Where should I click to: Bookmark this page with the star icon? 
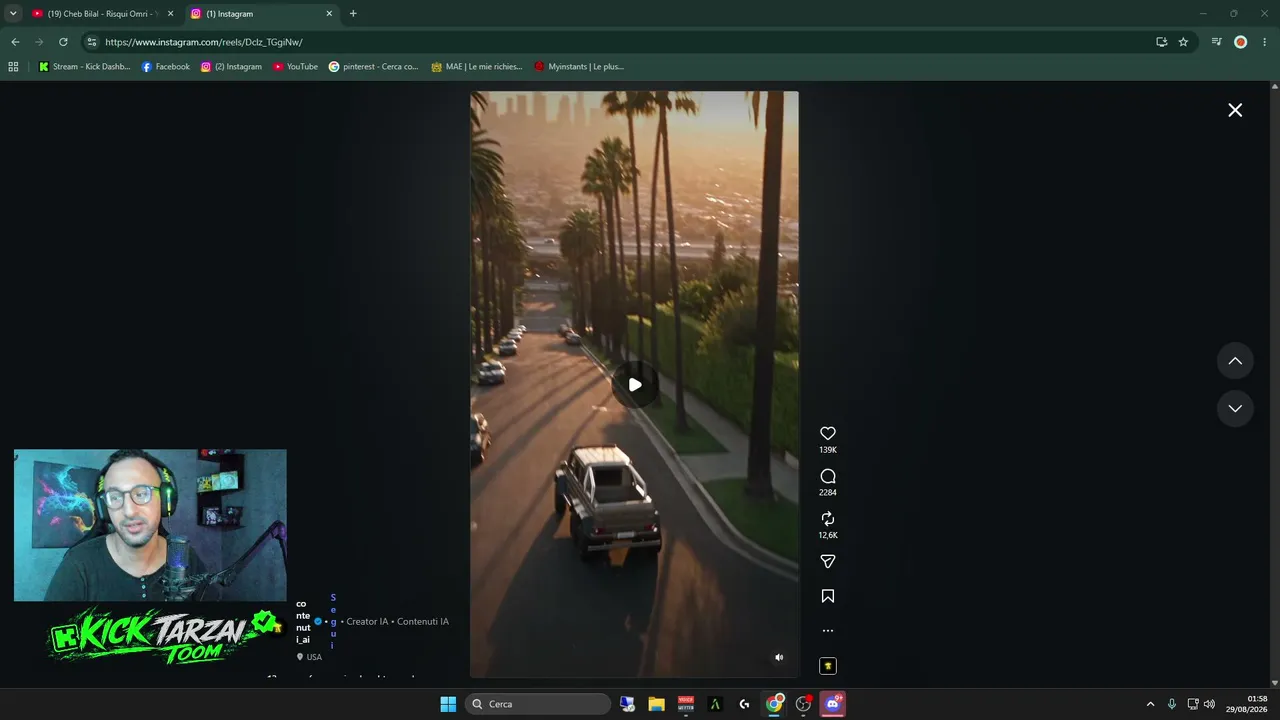(1183, 42)
